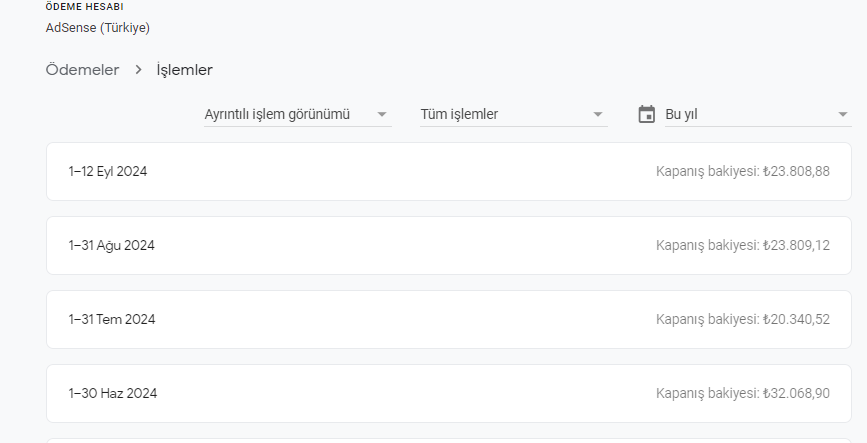Click the arrow next to Ayrıntılı işlem görünümü
The height and width of the screenshot is (443, 867).
point(382,114)
